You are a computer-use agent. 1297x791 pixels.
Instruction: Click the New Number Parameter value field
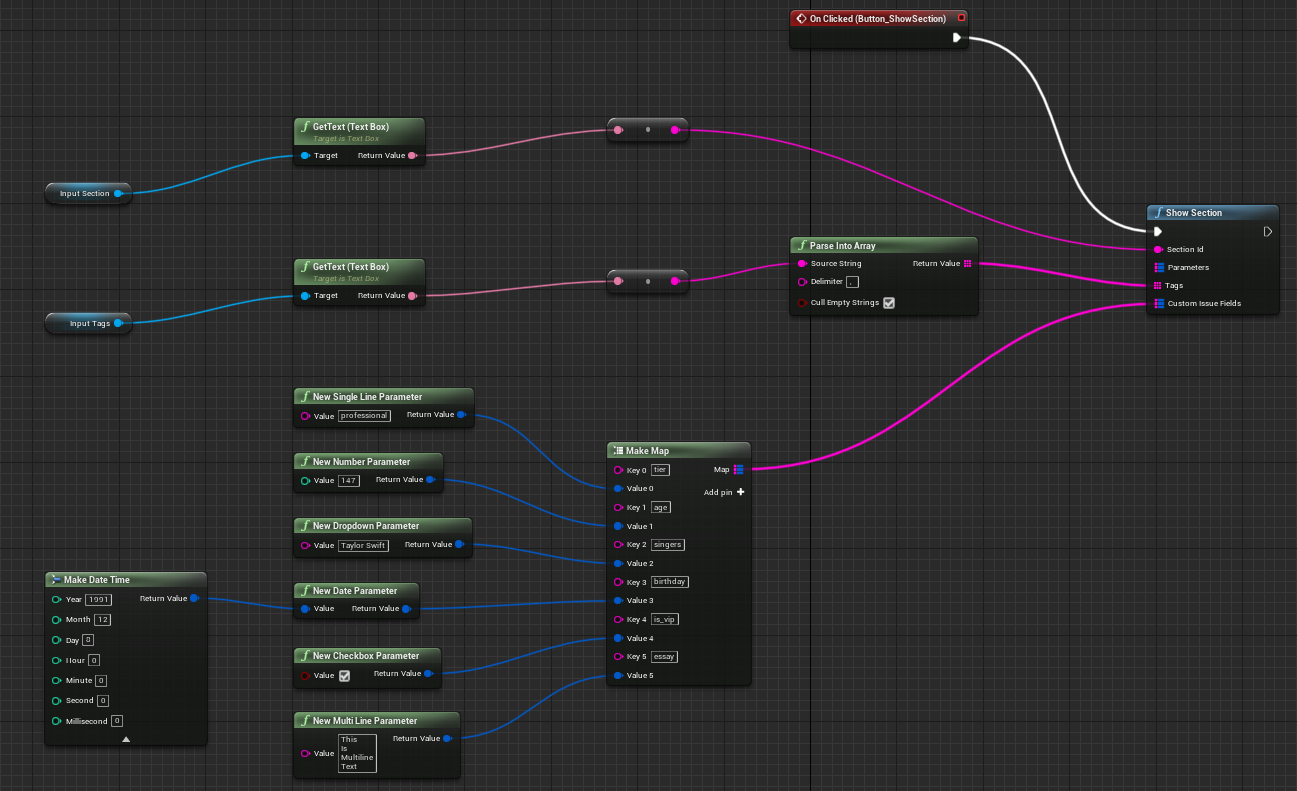(348, 481)
